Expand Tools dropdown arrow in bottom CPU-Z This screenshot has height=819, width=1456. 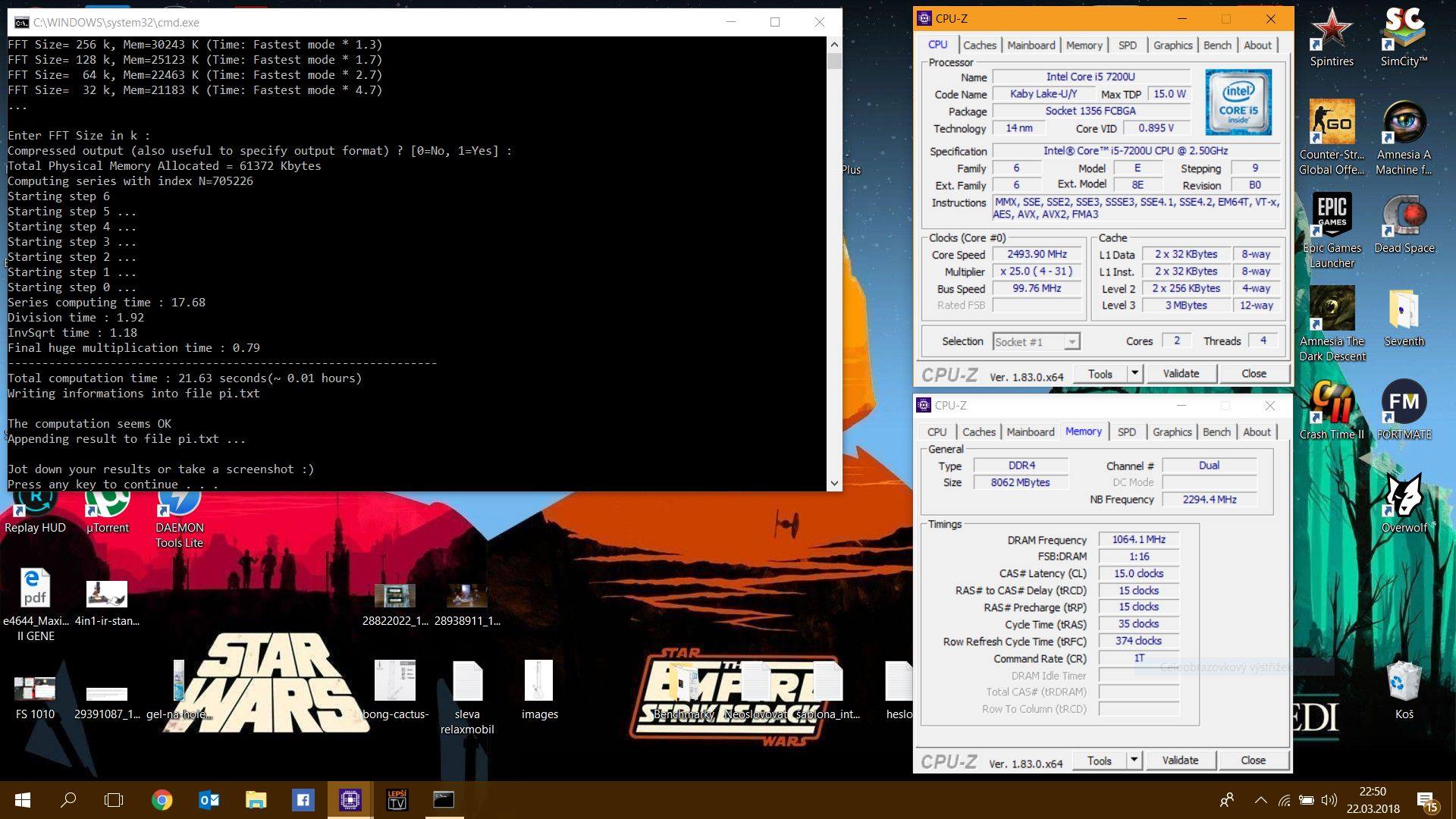tap(1134, 760)
